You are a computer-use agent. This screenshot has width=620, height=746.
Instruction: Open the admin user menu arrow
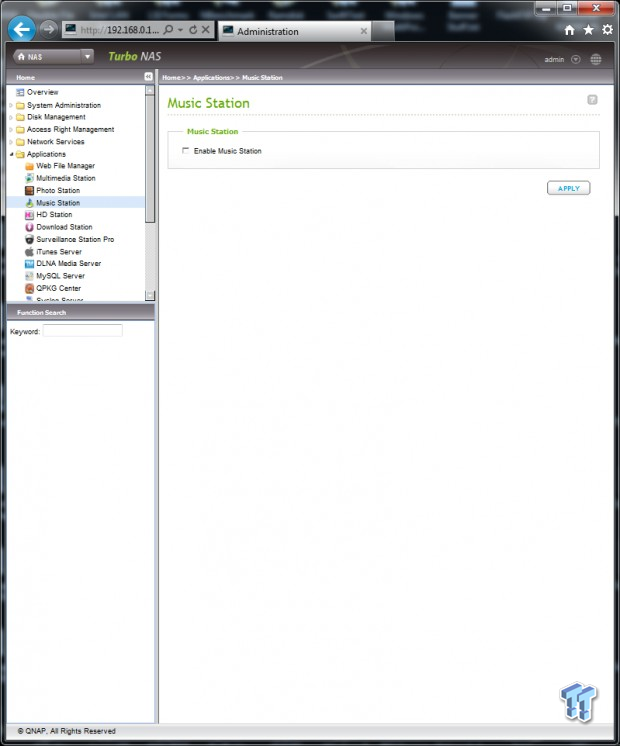(576, 59)
